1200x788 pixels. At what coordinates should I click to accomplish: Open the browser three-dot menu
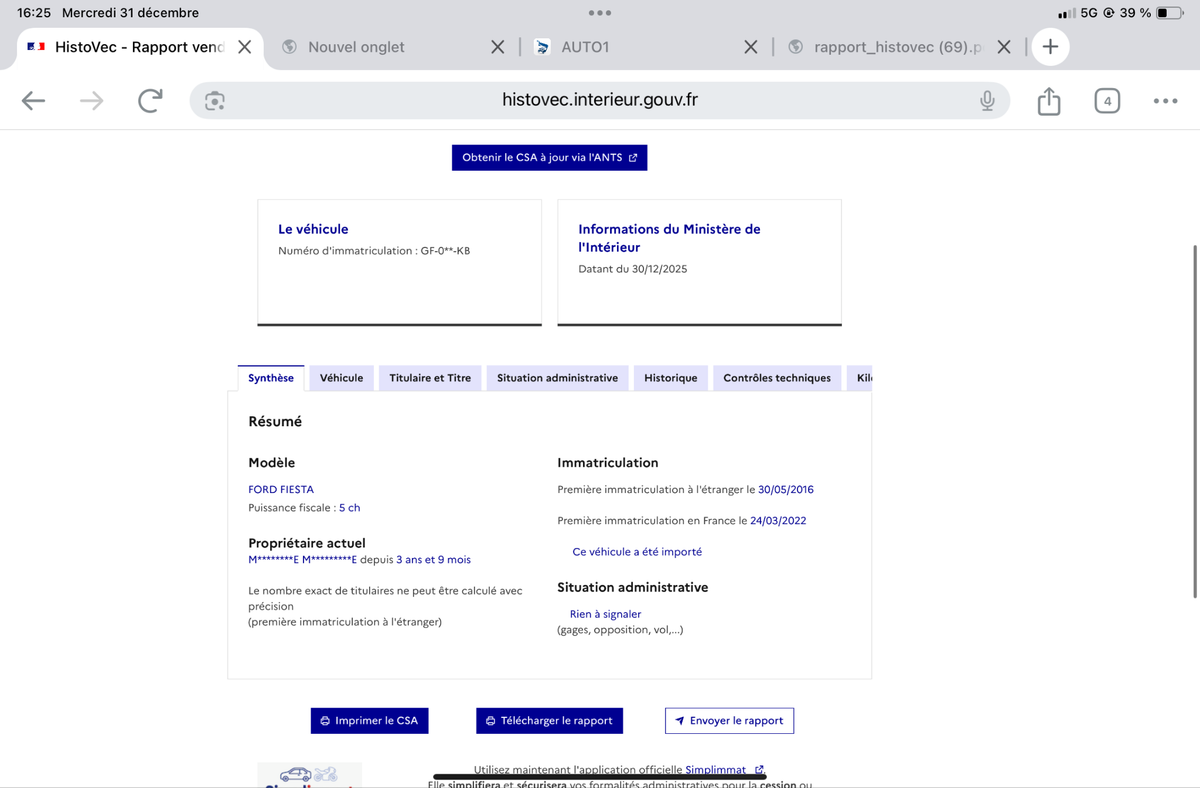pyautogui.click(x=1165, y=101)
